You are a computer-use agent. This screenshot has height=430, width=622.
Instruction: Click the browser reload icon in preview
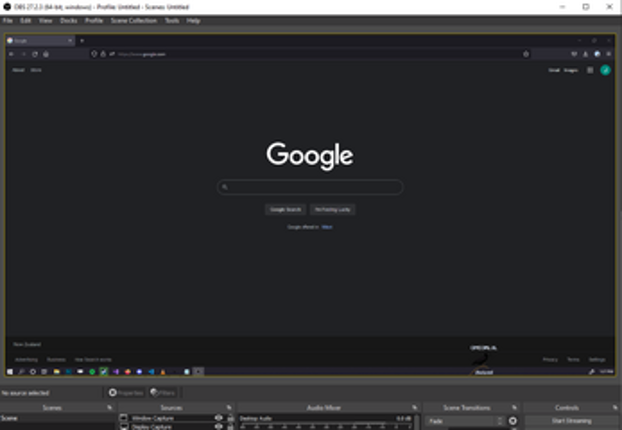(x=35, y=54)
